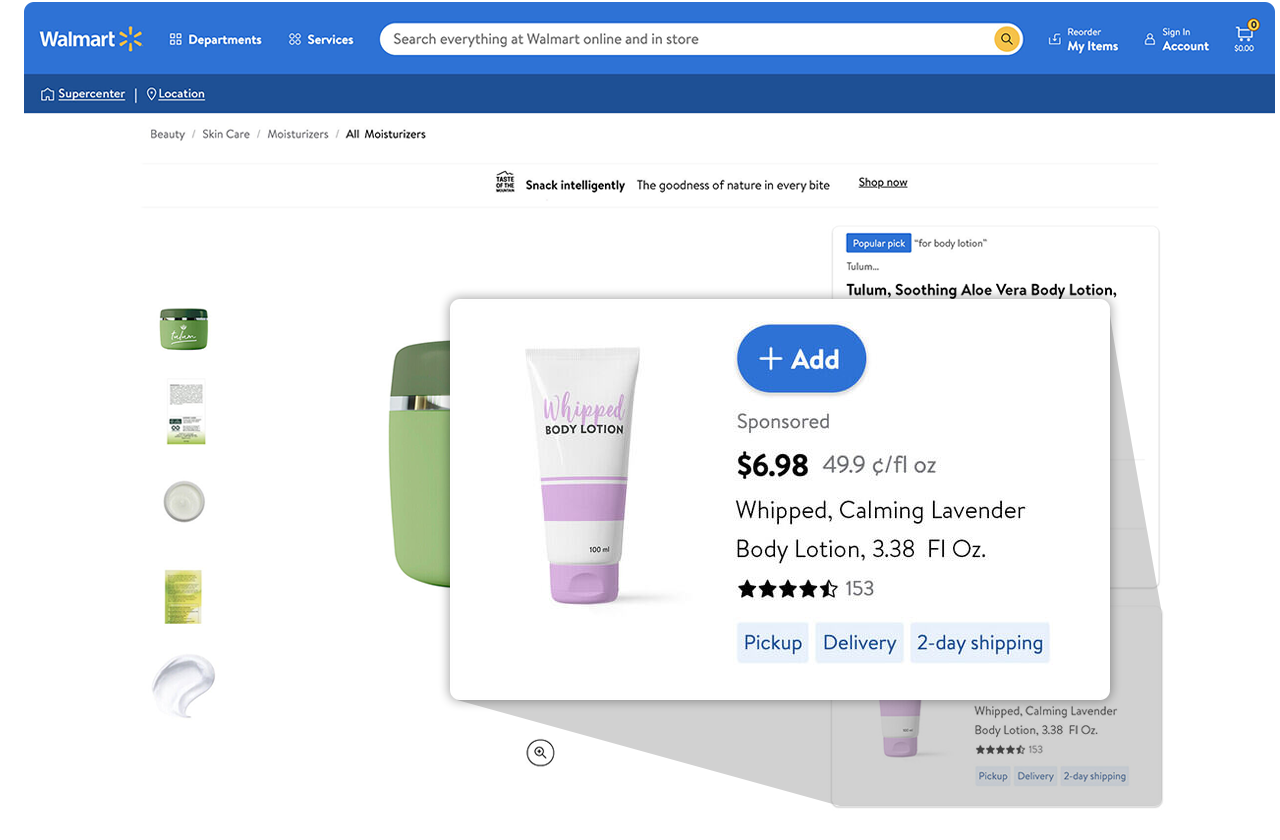
Task: Open Tulum Soothing Aloe Vera Body Lotion title
Action: point(981,290)
